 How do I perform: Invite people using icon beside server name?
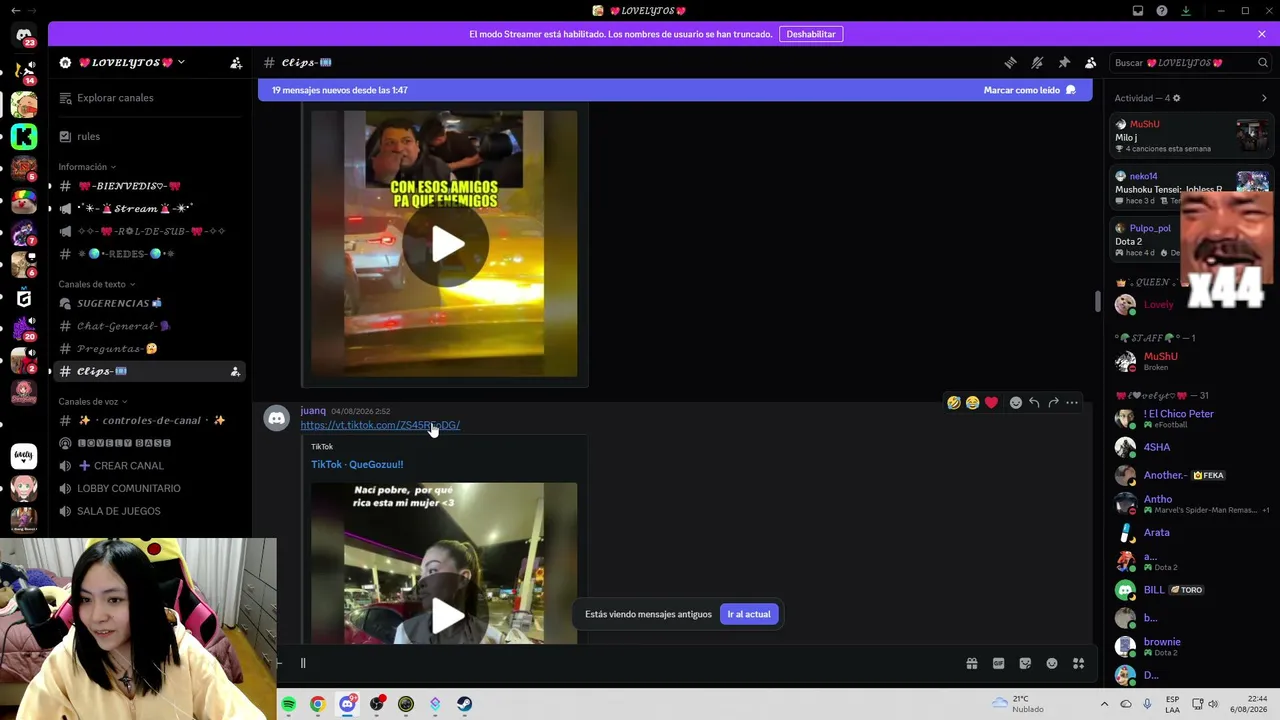pos(236,62)
